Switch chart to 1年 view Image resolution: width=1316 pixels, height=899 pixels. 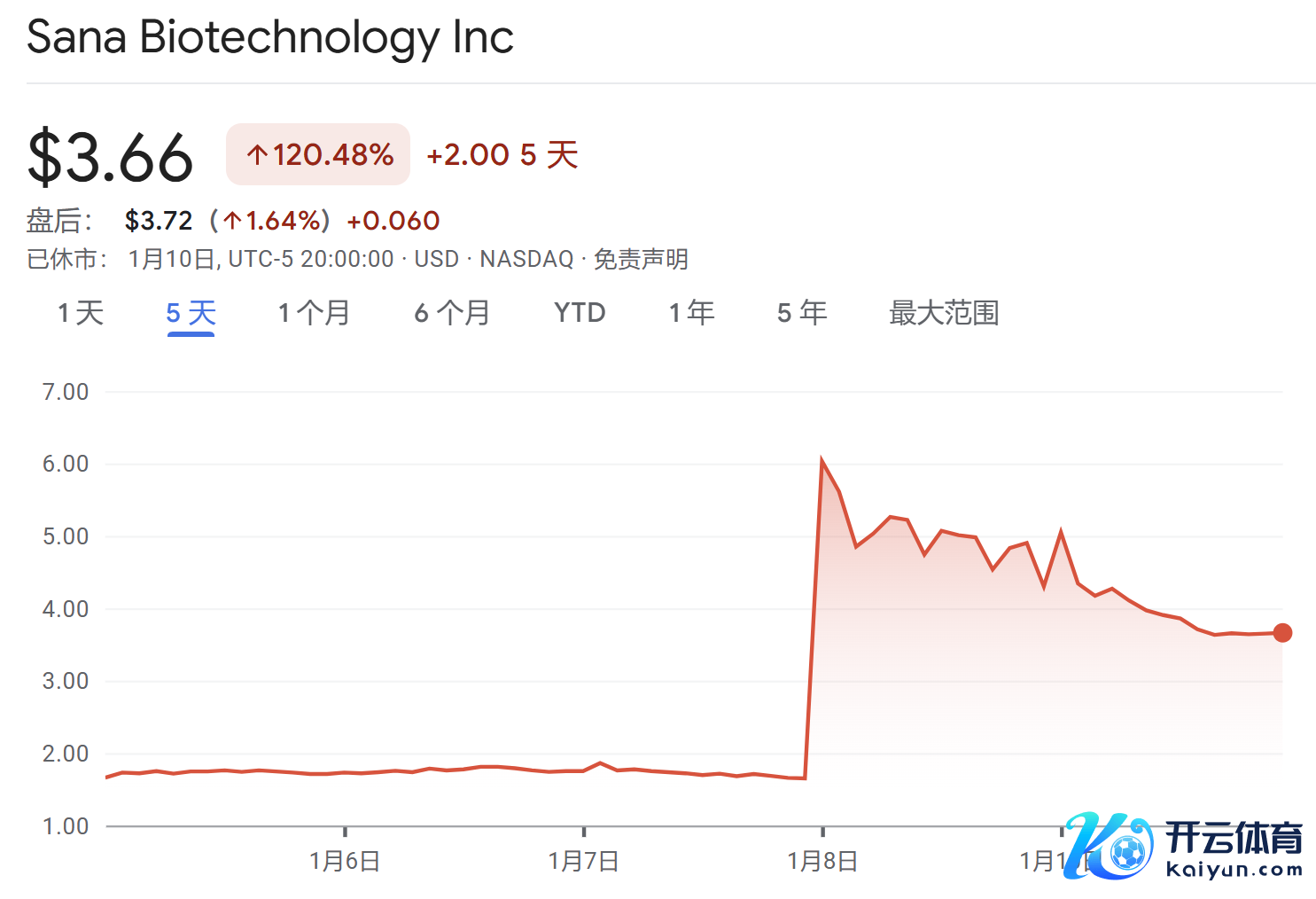[691, 313]
